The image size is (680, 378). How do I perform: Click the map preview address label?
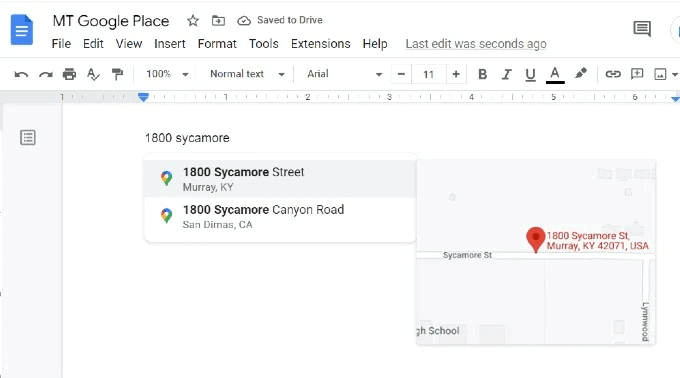coord(597,241)
